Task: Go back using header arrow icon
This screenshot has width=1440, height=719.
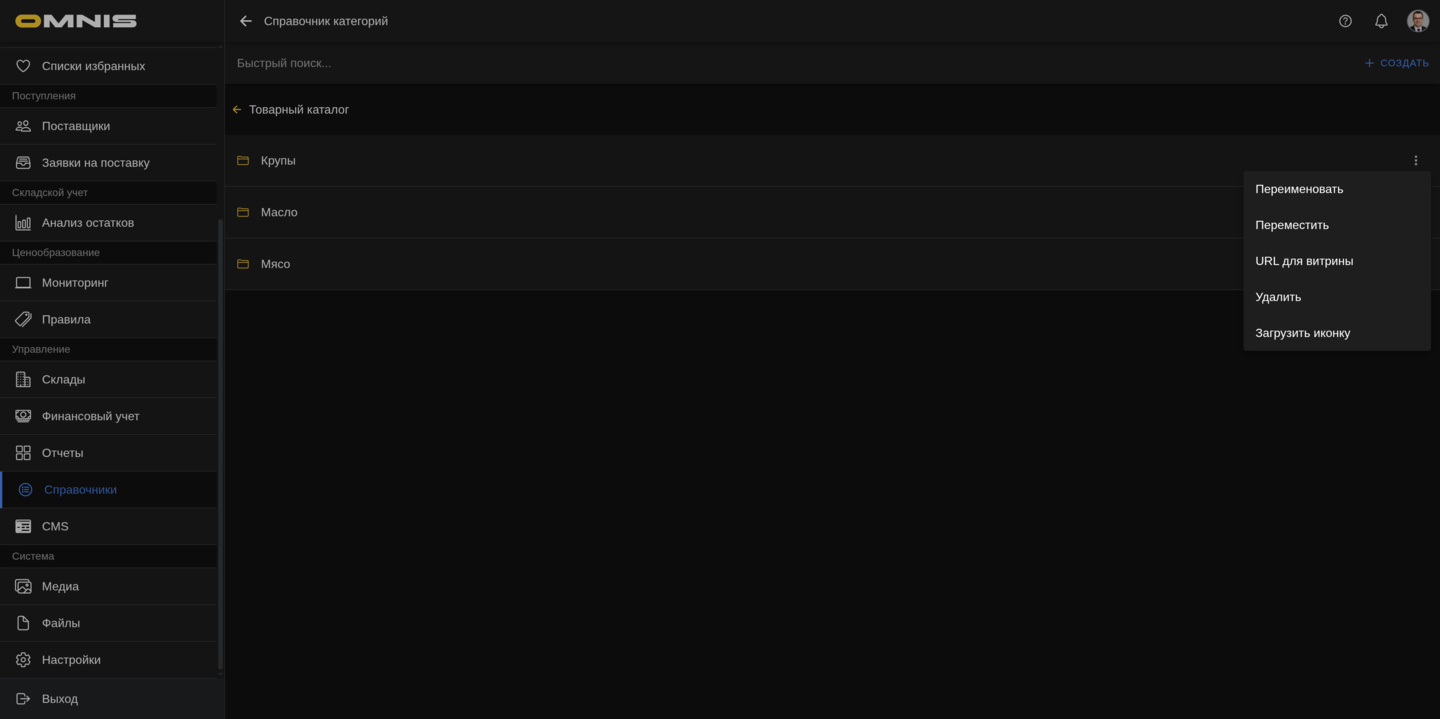Action: click(246, 21)
